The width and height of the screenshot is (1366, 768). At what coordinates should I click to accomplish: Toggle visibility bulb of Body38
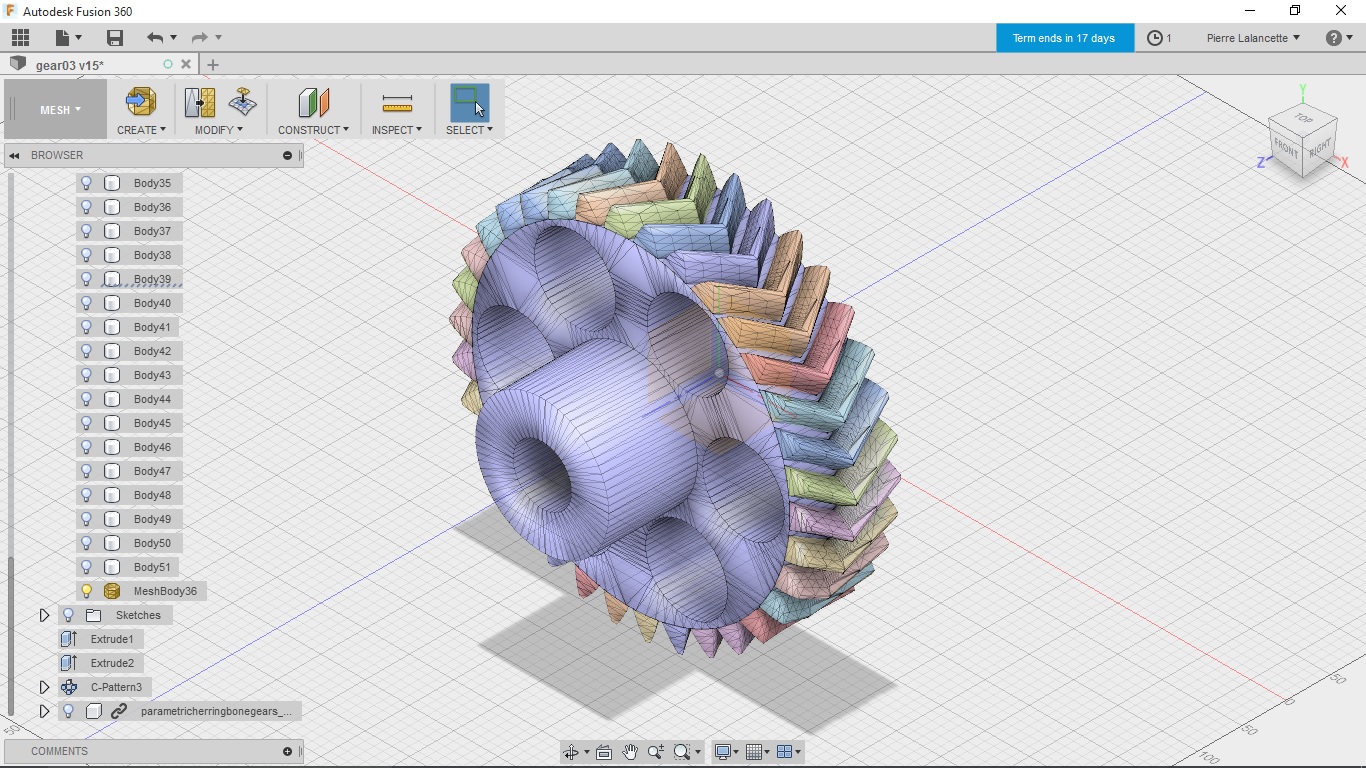(x=86, y=255)
